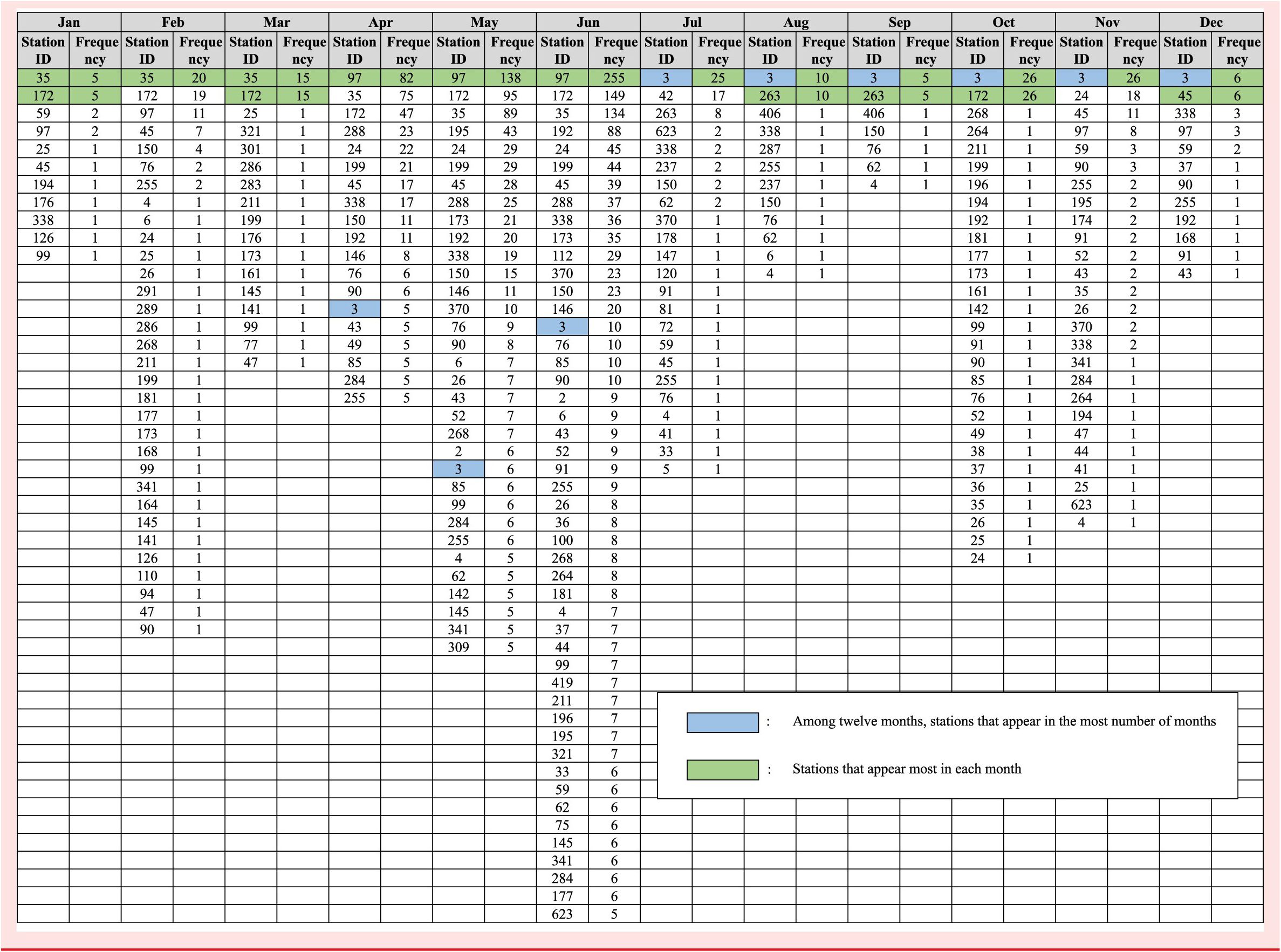
Task: Click the blue legend color swatch
Action: click(x=722, y=722)
